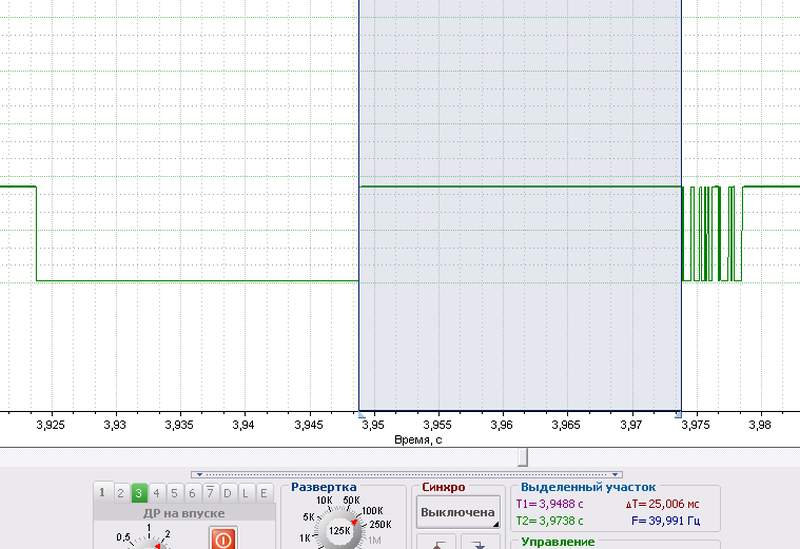The height and width of the screenshot is (549, 800).
Task: Select the L channel tab
Action: tap(246, 492)
